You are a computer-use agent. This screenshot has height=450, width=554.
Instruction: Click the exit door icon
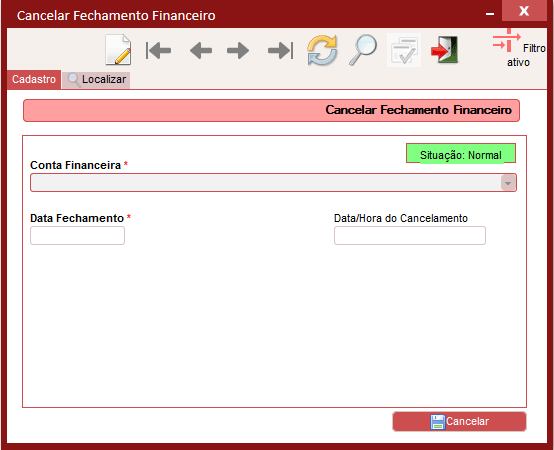tap(444, 50)
